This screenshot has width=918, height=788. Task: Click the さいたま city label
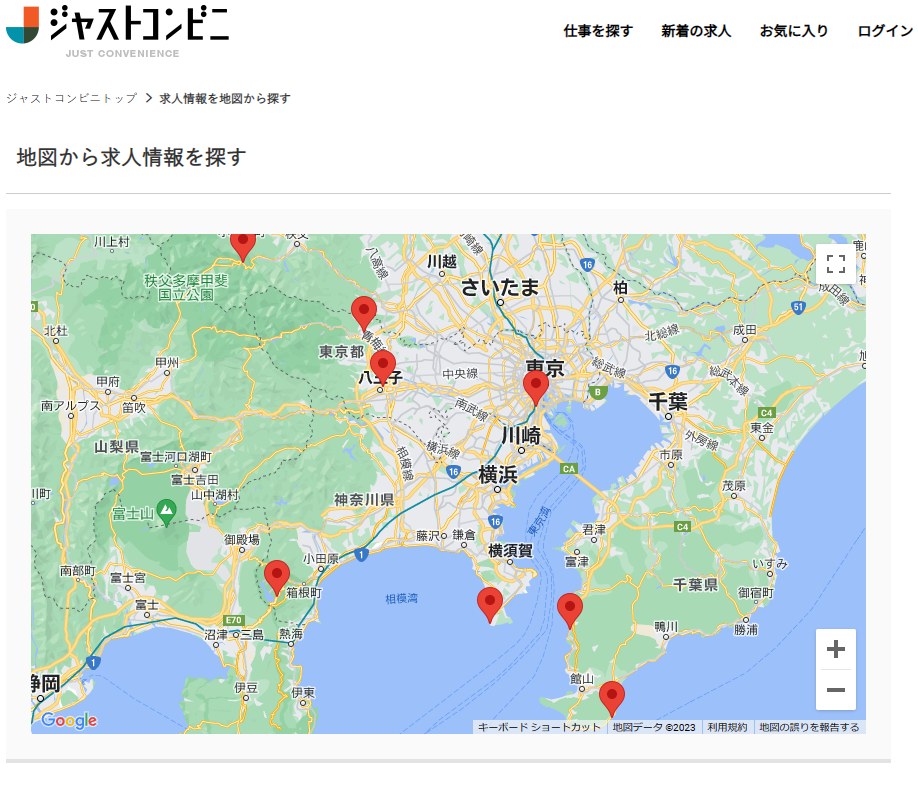499,287
